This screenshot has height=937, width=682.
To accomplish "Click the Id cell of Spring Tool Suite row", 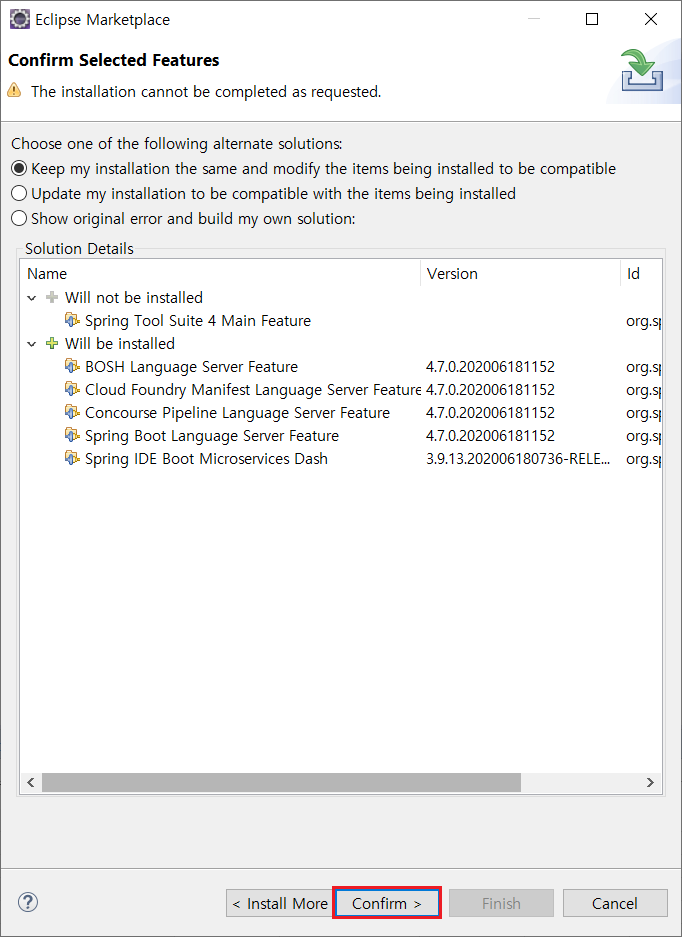I will 644,321.
